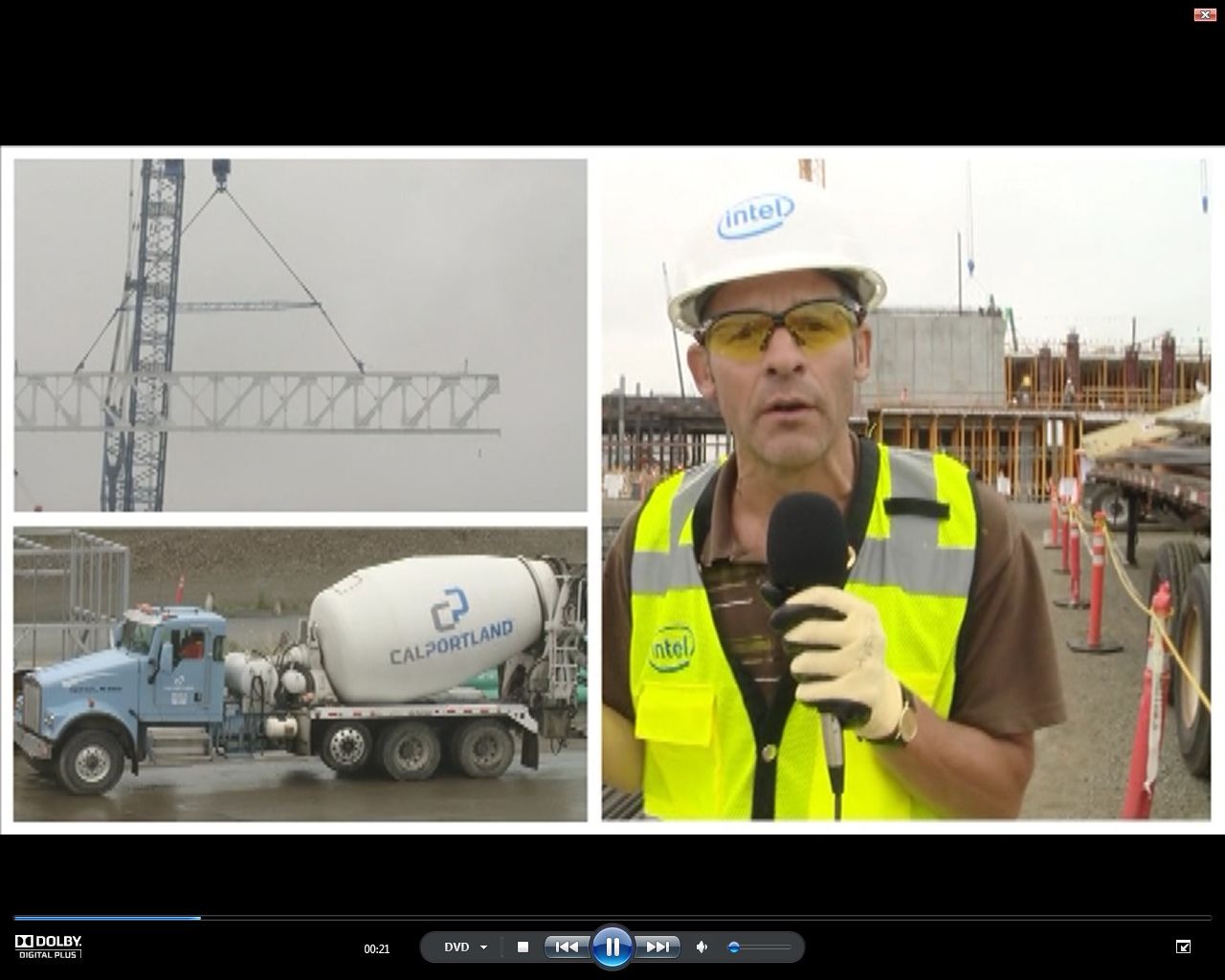Click the crane lifting truss video panel
Screen dimensions: 1225x980
coord(300,335)
